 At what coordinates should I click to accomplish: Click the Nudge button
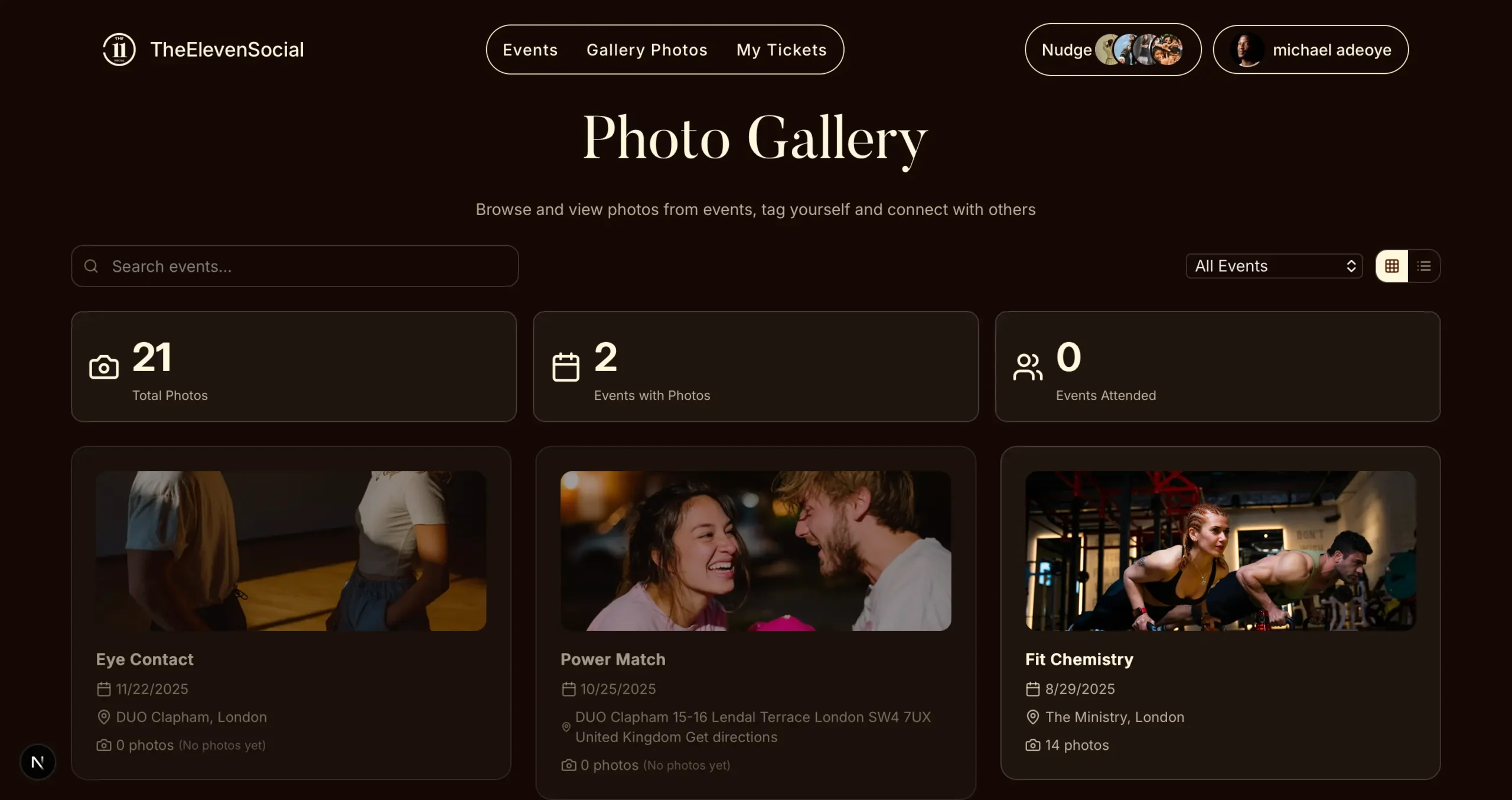[1066, 50]
